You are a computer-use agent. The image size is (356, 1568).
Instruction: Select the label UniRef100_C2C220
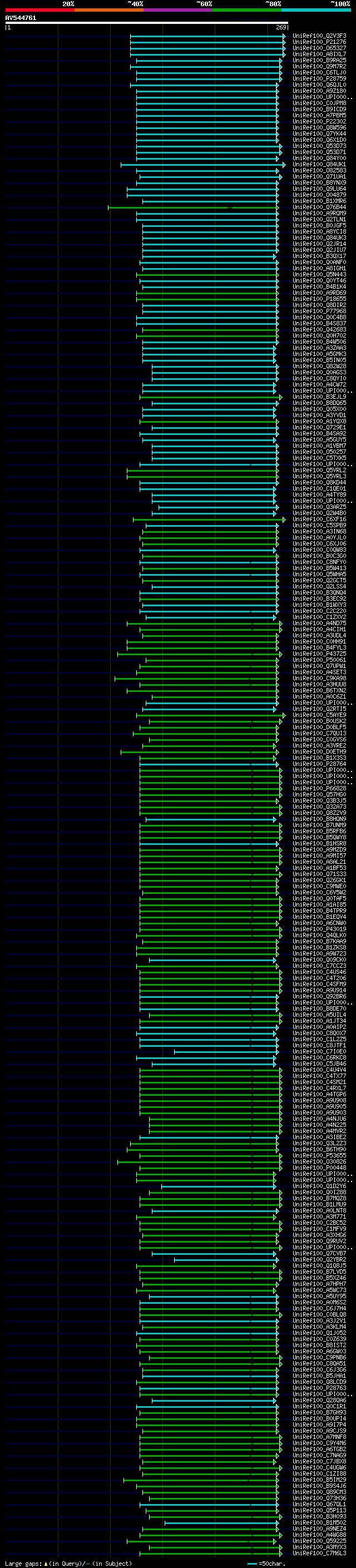click(319, 611)
